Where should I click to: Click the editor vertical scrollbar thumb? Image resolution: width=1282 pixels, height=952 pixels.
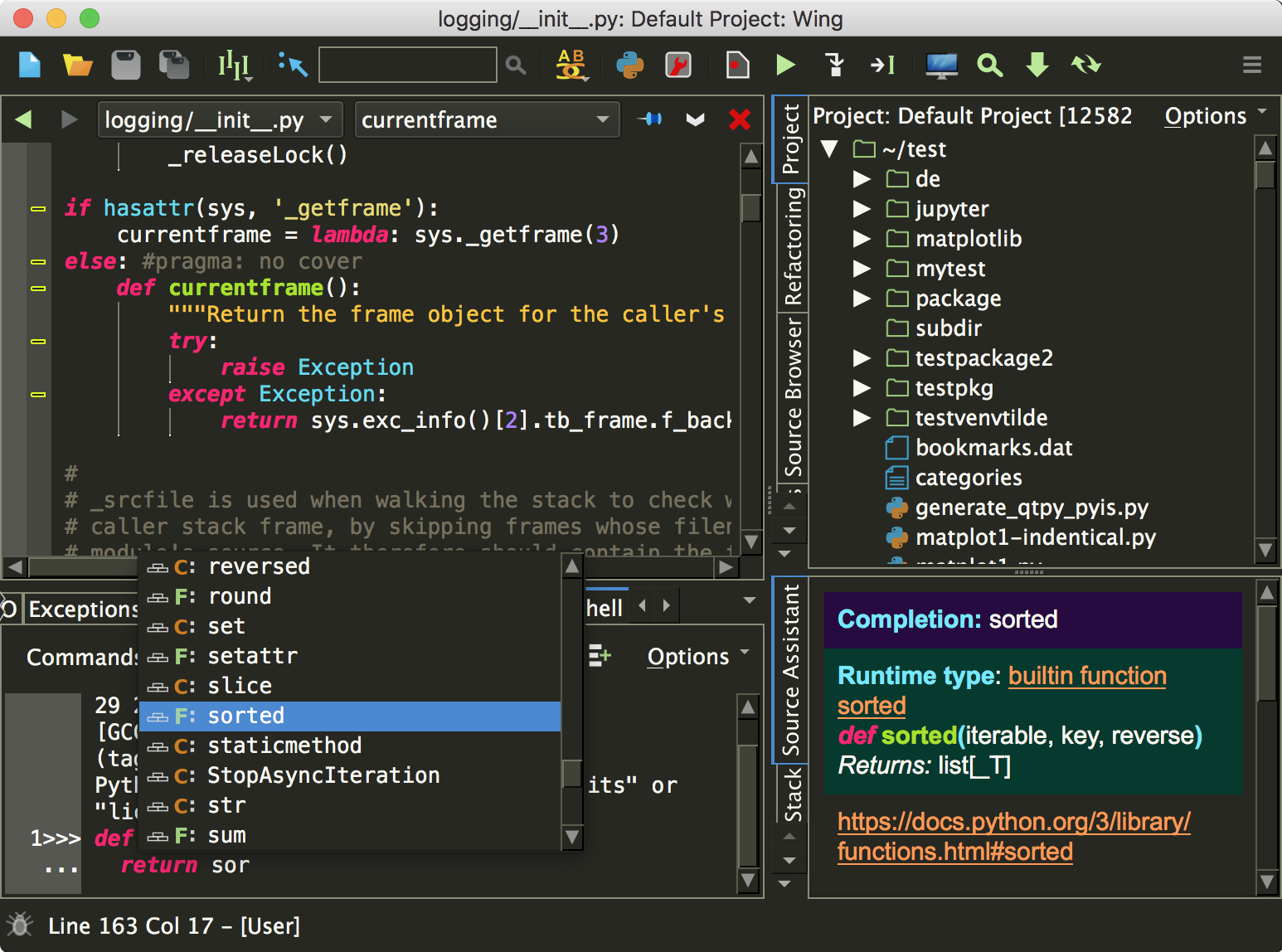[x=751, y=207]
